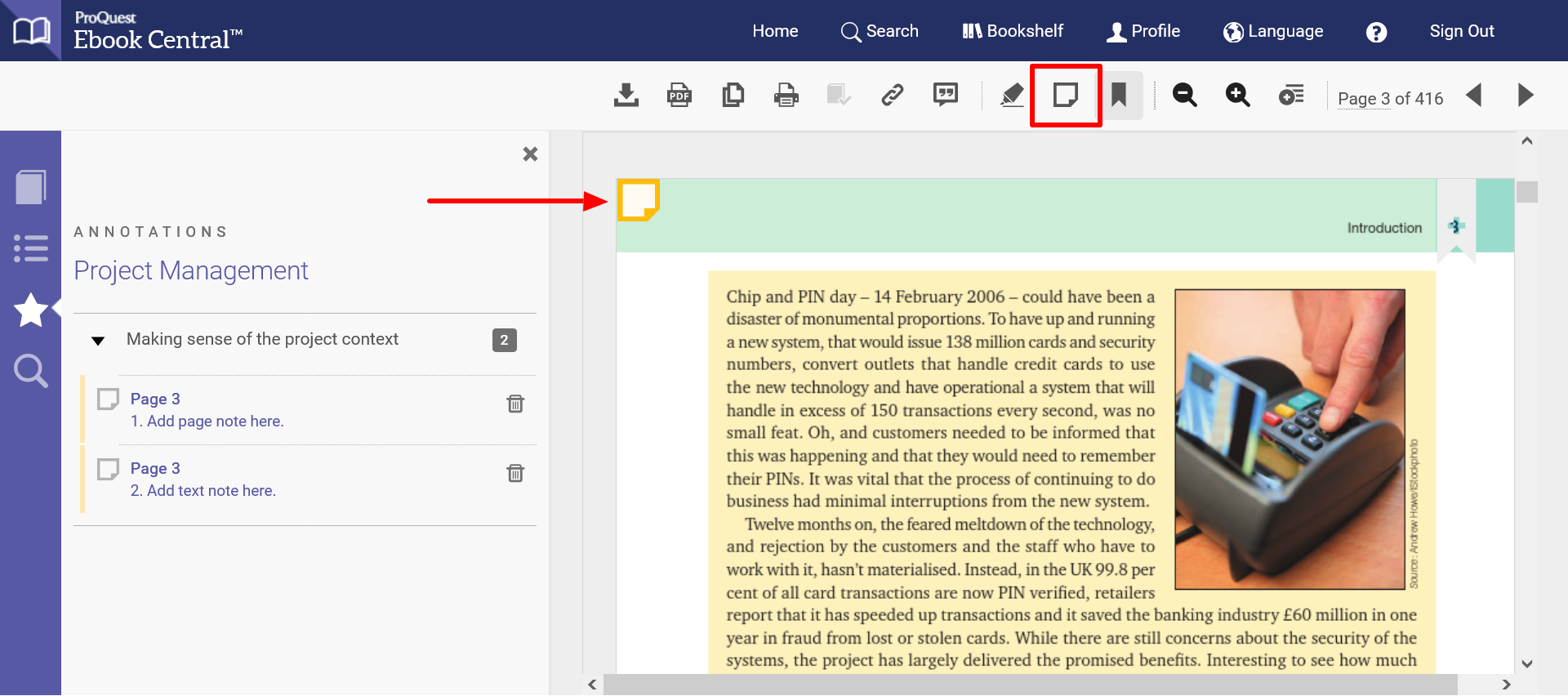Open the Language selector
1568x696 pixels.
[1273, 31]
